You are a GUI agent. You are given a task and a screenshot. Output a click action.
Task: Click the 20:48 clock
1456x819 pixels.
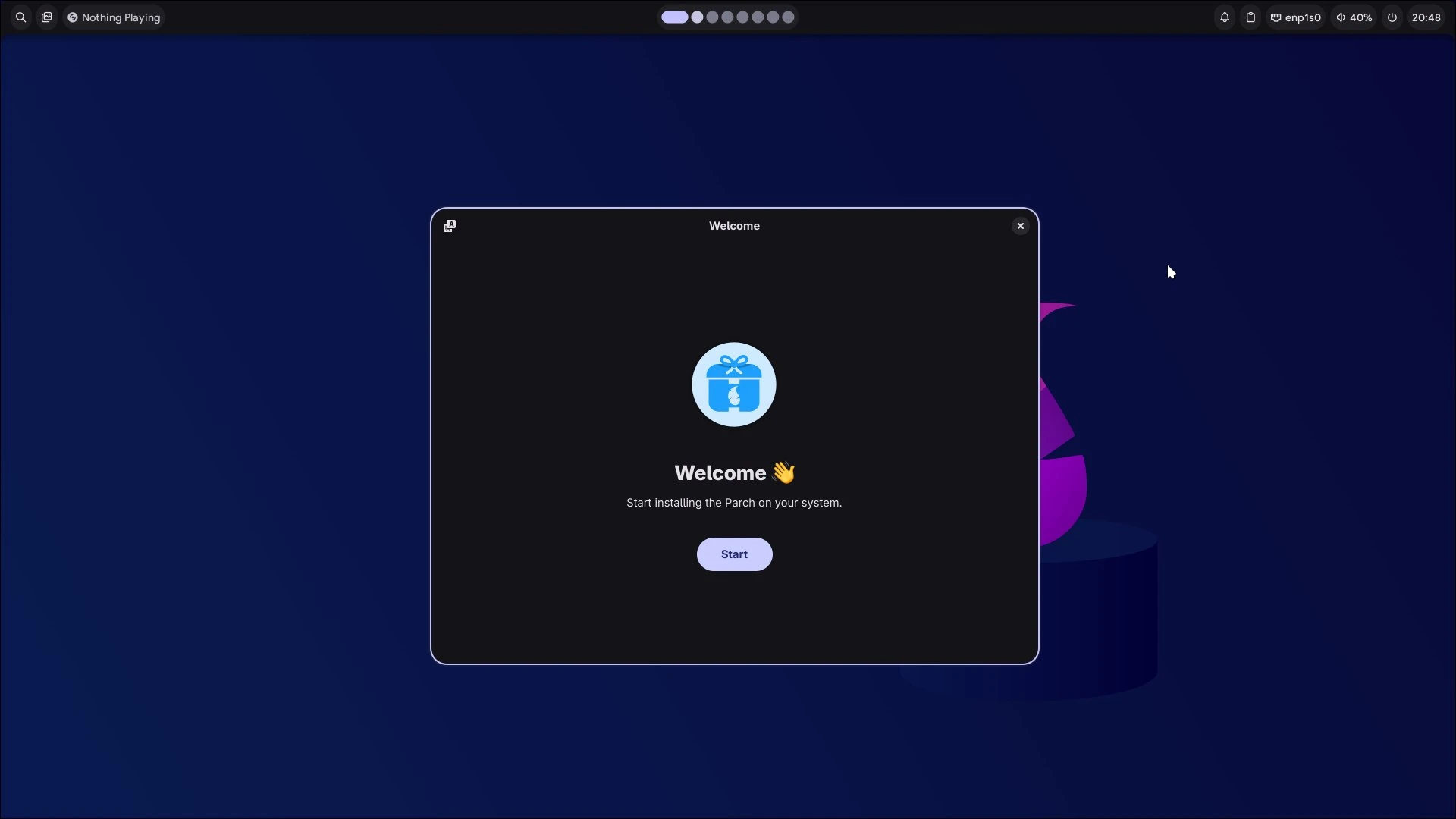click(1426, 17)
